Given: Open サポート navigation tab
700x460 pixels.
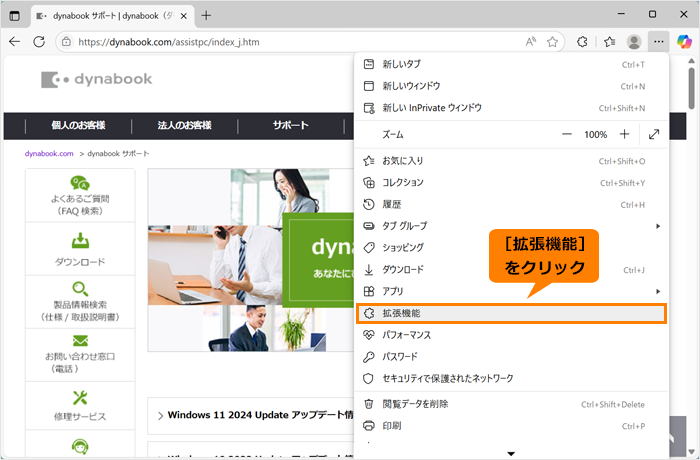Looking at the screenshot, I should click(x=291, y=126).
